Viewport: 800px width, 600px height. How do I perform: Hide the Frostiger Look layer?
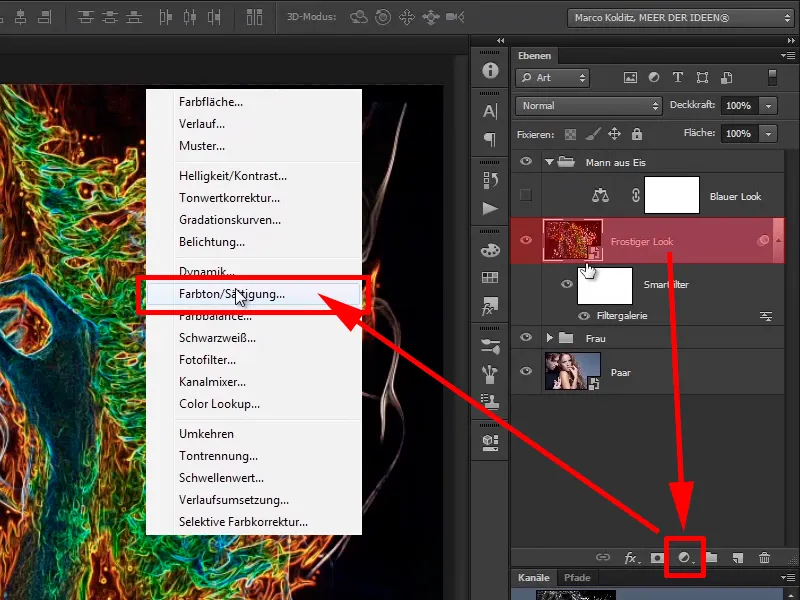(526, 240)
